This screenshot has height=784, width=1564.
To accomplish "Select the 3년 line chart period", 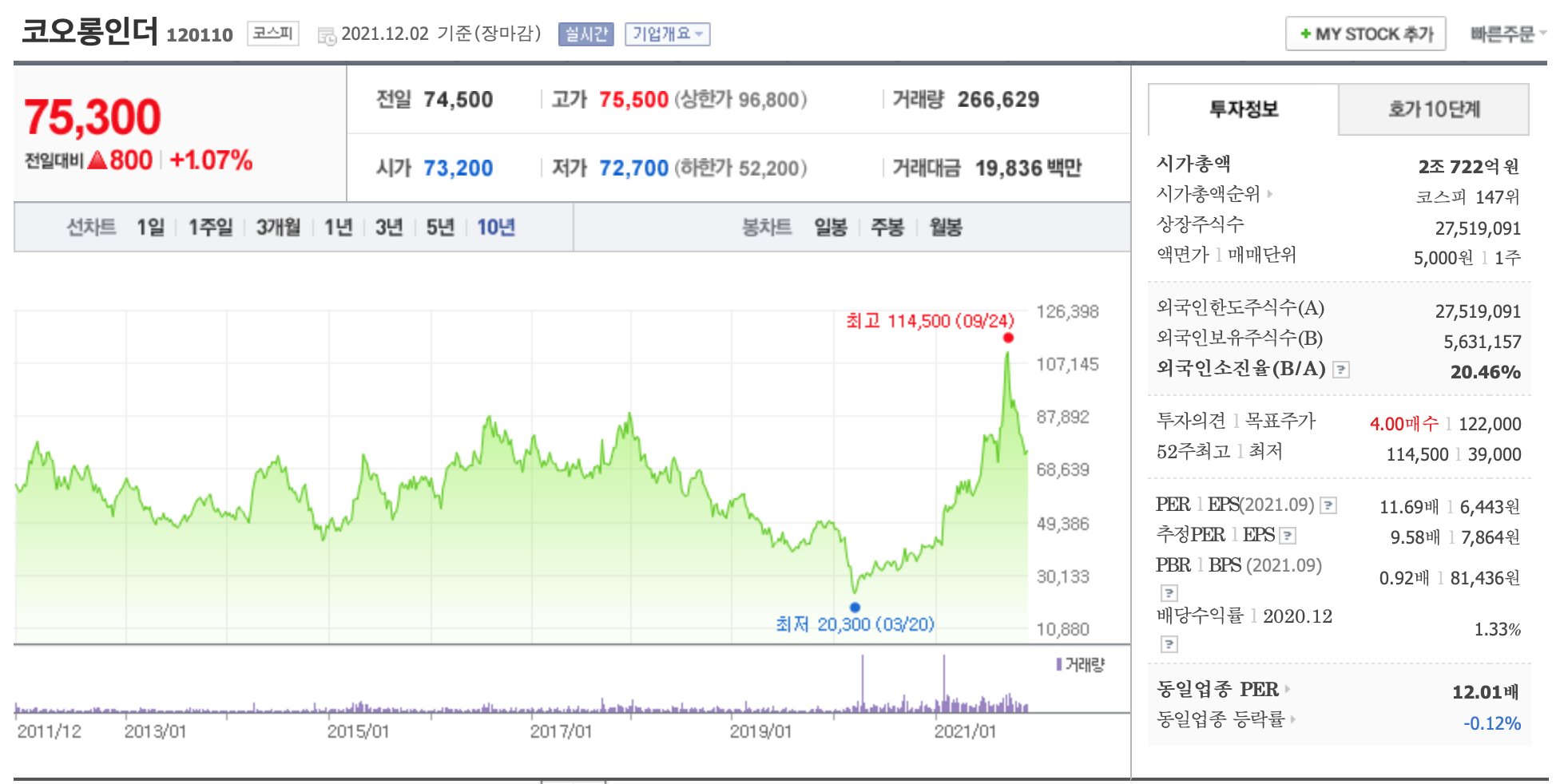I will pyautogui.click(x=389, y=228).
